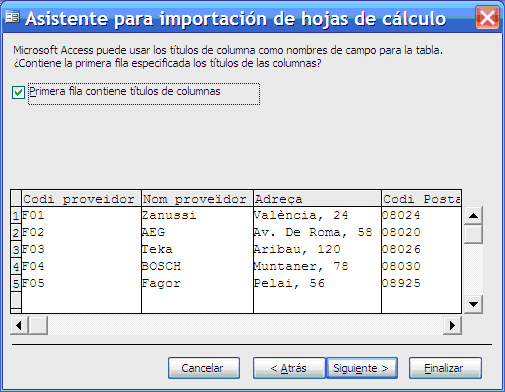Click cell 'Zanussi'

click(197, 215)
